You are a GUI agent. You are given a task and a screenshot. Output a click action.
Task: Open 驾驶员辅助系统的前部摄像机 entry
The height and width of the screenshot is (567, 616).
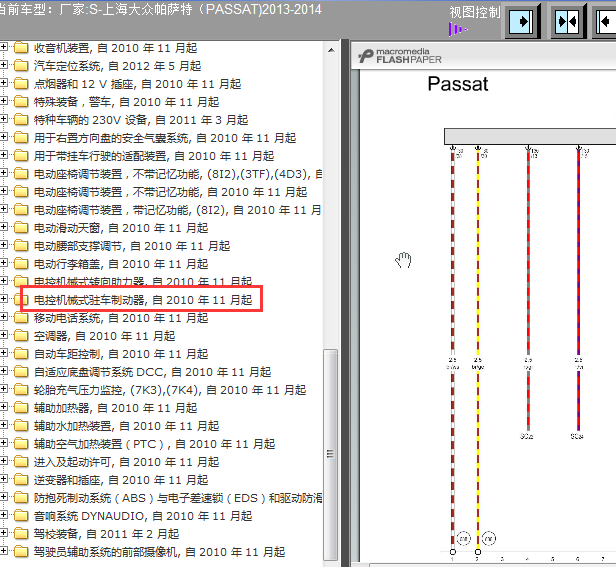160,552
